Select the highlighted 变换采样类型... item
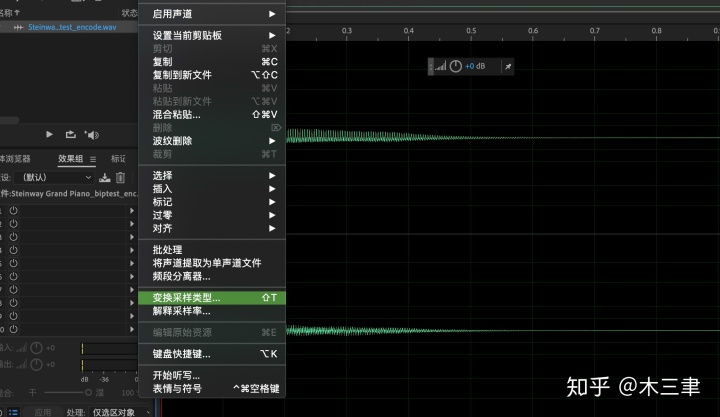The image size is (720, 417). 212,298
